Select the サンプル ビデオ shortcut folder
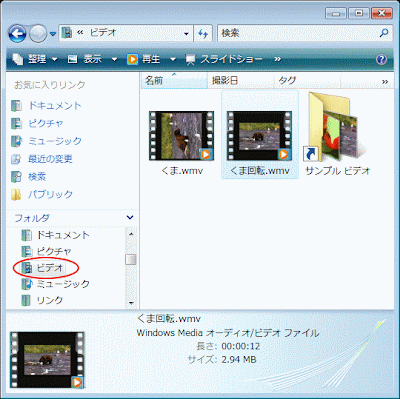The width and height of the screenshot is (400, 399). 335,128
